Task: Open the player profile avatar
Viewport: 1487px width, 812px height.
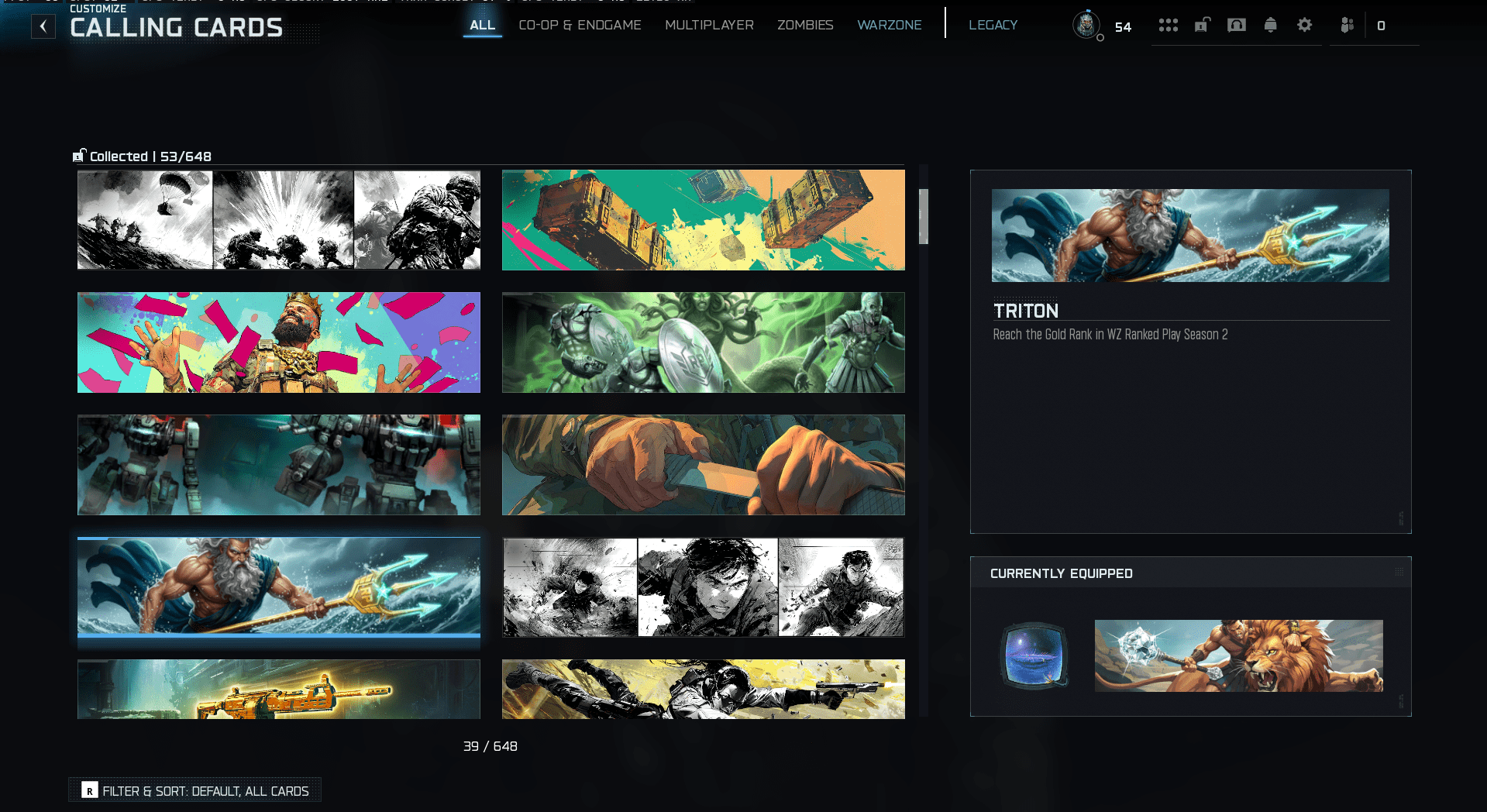Action: tap(1086, 26)
